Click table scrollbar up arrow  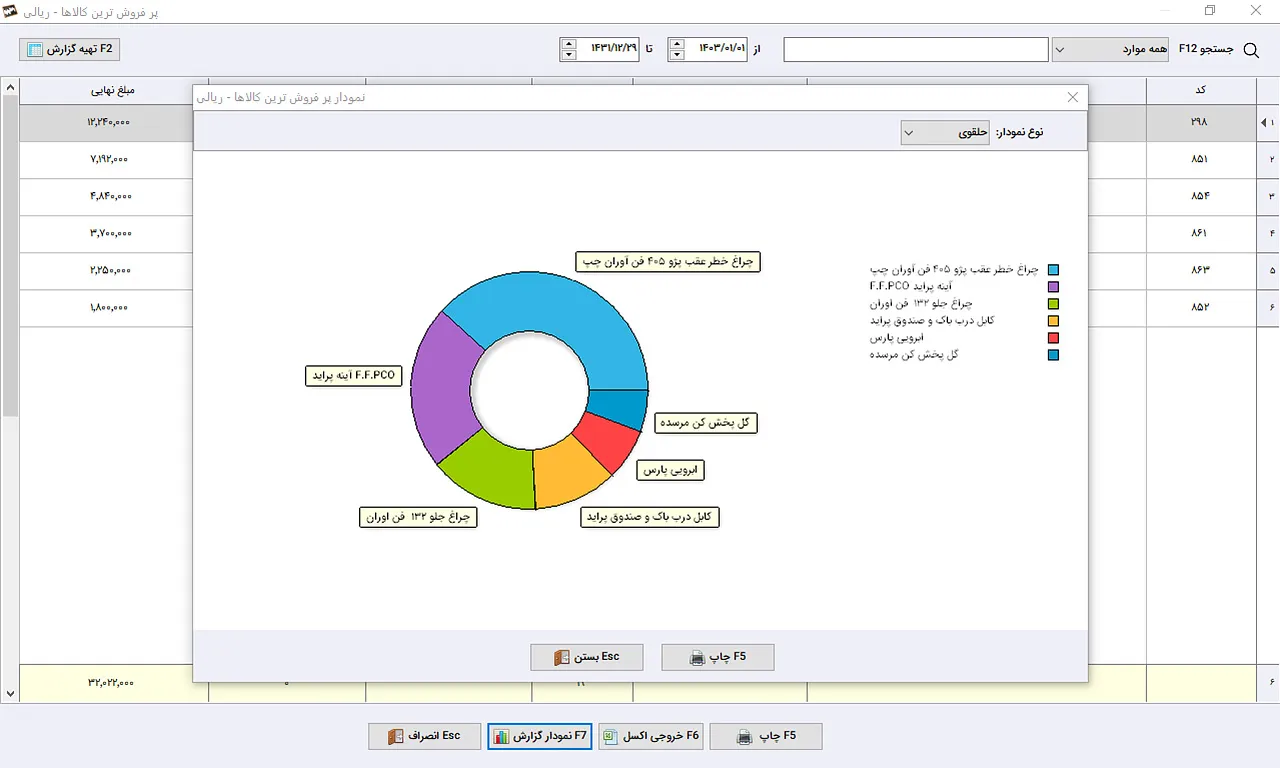click(10, 88)
